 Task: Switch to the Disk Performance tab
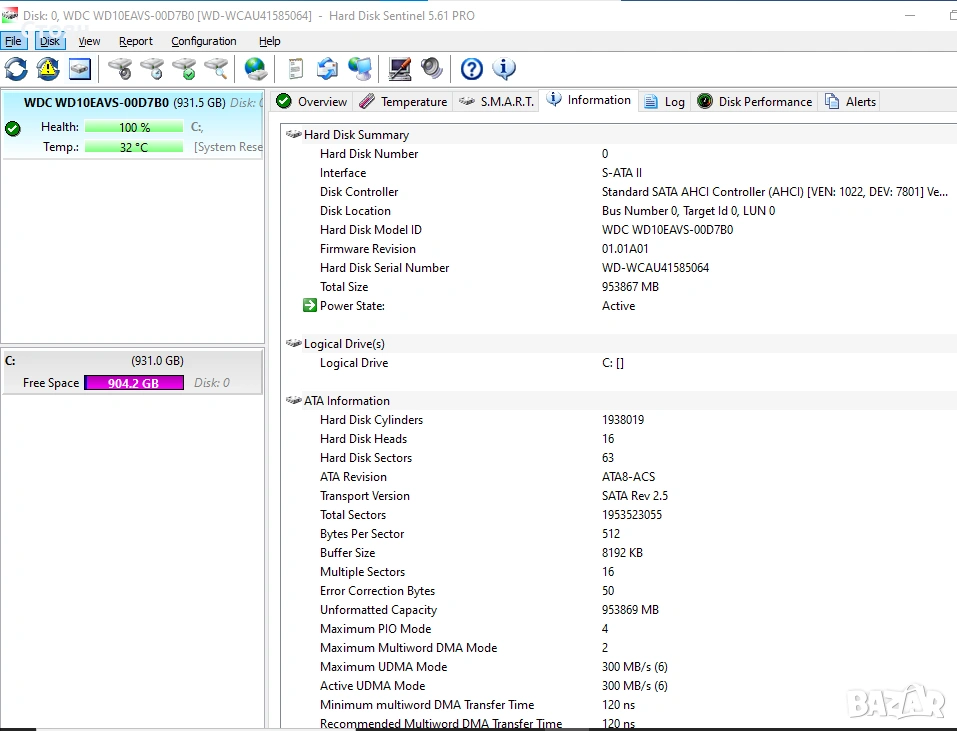point(755,102)
